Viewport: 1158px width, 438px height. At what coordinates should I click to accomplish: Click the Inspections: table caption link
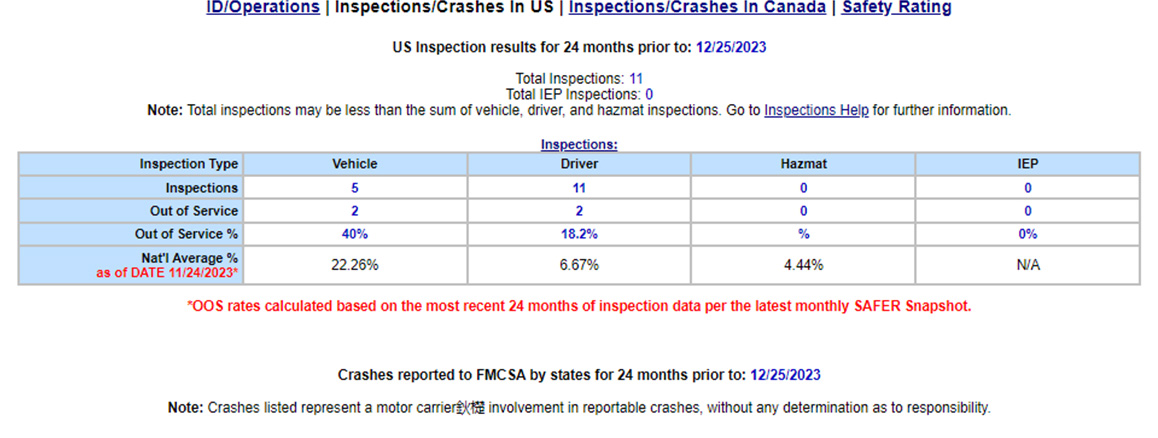[x=579, y=144]
